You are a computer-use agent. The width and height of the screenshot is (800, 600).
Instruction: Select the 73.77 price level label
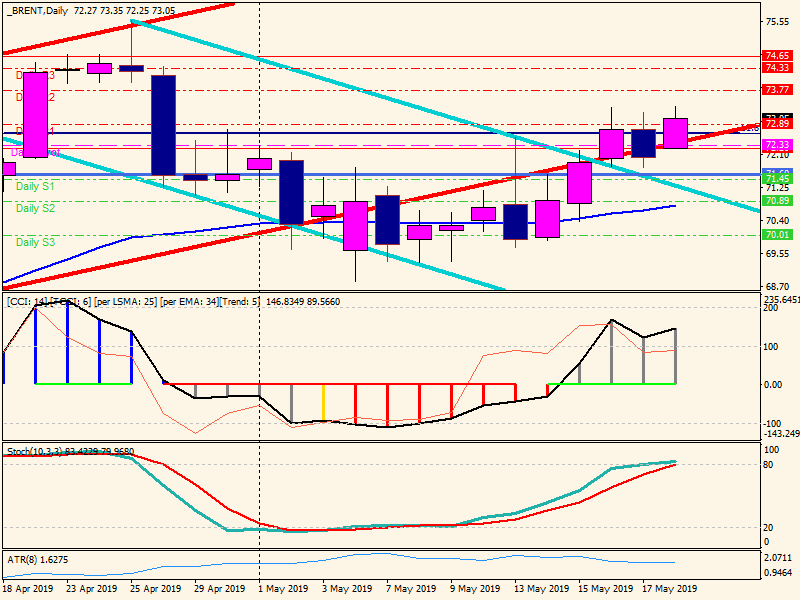777,90
